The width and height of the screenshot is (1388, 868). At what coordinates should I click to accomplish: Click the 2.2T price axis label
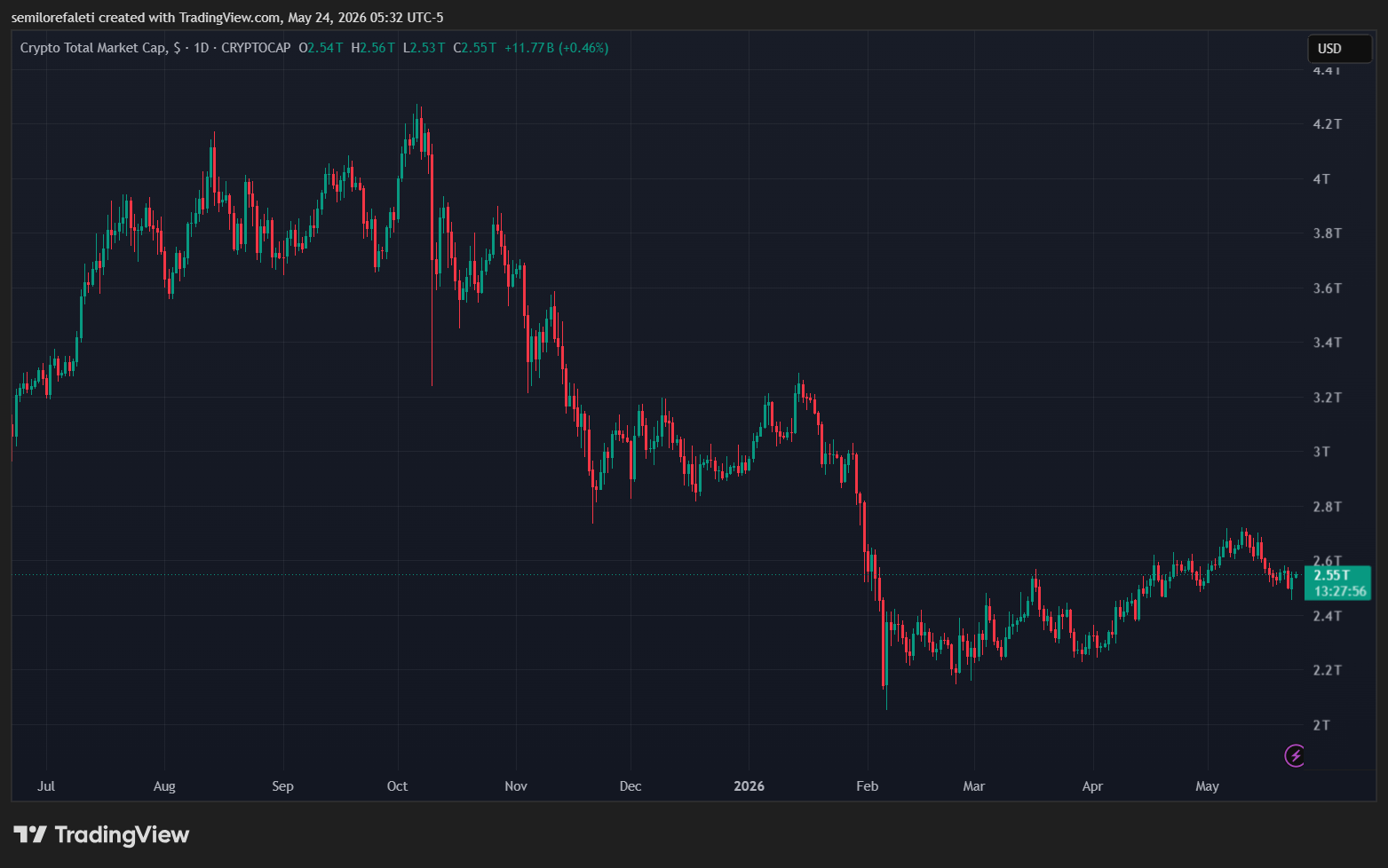point(1327,670)
